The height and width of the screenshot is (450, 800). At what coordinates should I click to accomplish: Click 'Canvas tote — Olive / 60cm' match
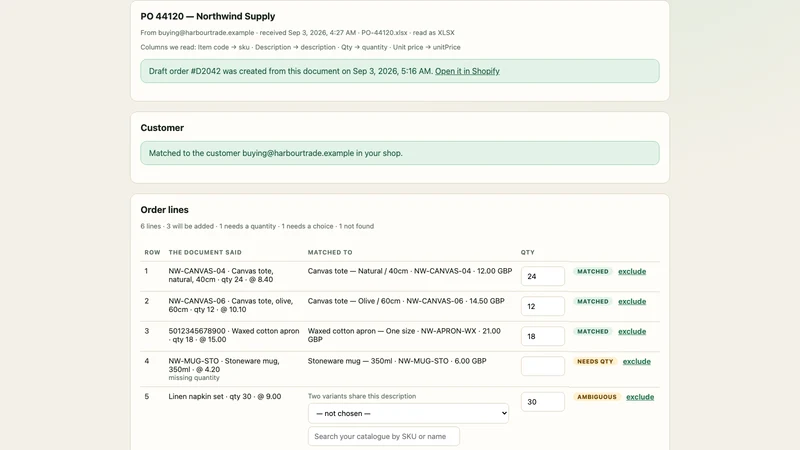406,301
